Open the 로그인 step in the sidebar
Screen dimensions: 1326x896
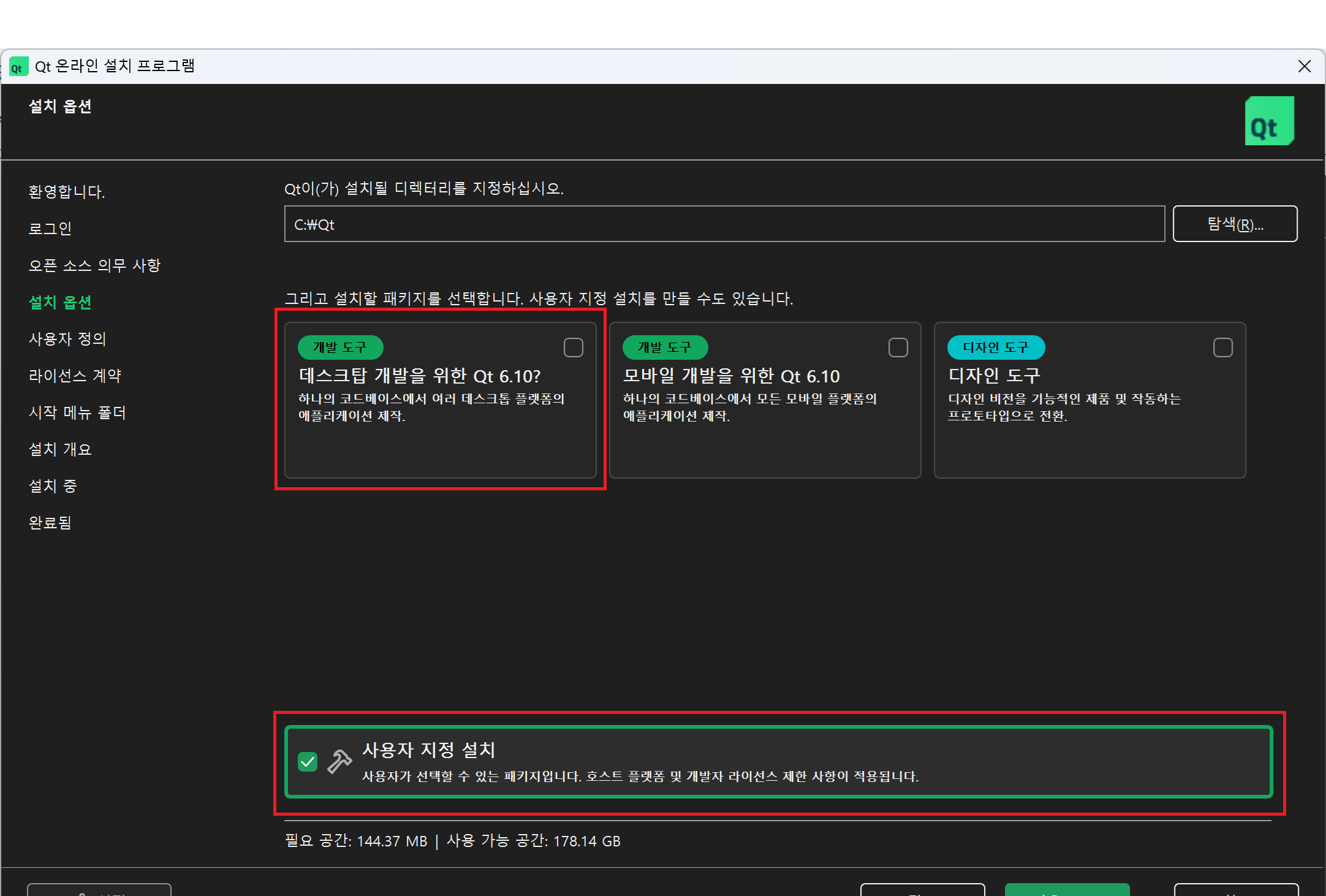[x=50, y=228]
